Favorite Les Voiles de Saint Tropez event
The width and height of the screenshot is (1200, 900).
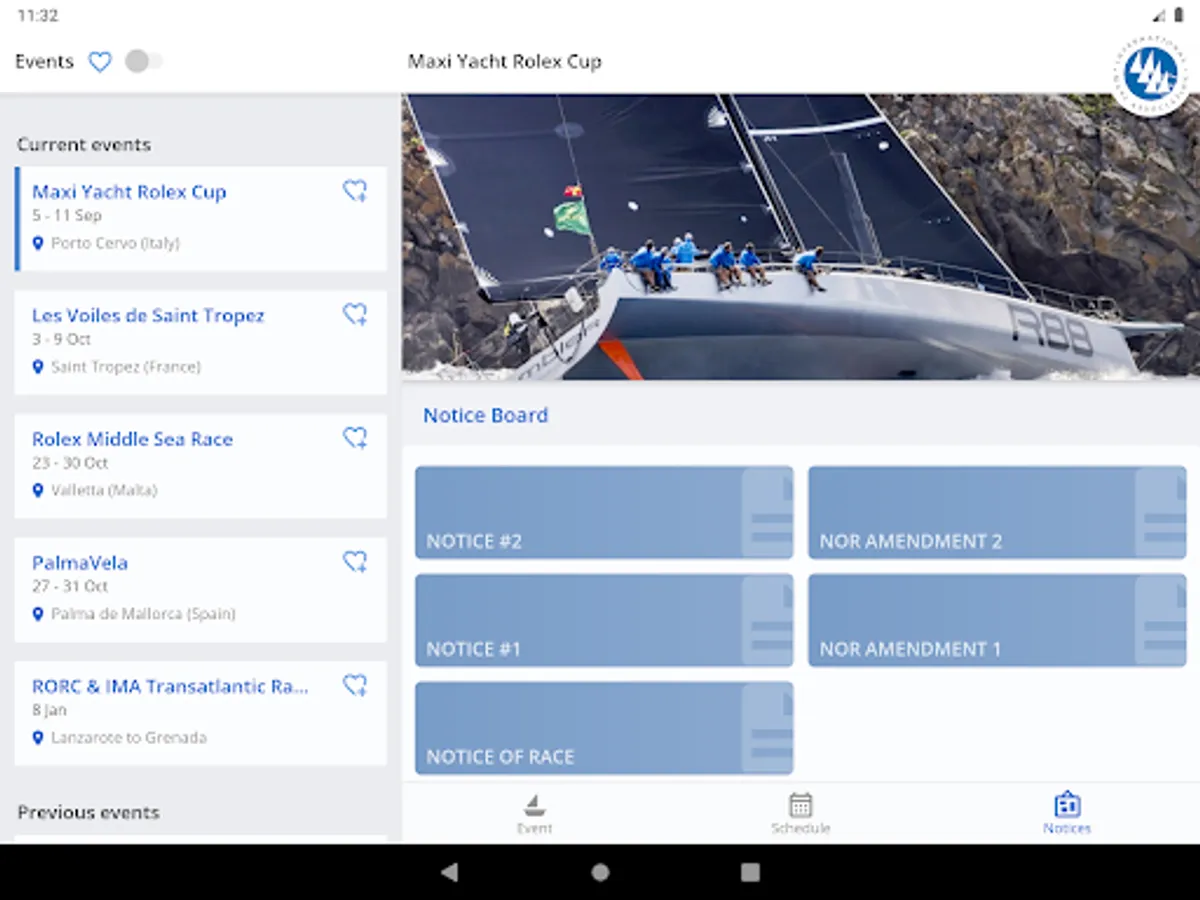click(x=355, y=315)
